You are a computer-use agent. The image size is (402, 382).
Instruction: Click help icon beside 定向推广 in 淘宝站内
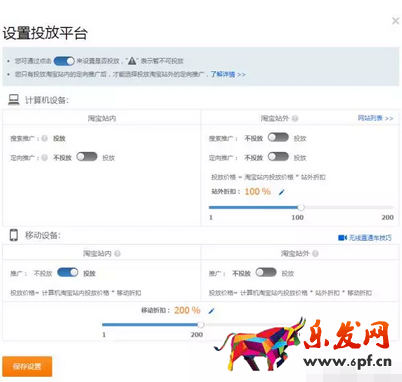click(x=45, y=158)
